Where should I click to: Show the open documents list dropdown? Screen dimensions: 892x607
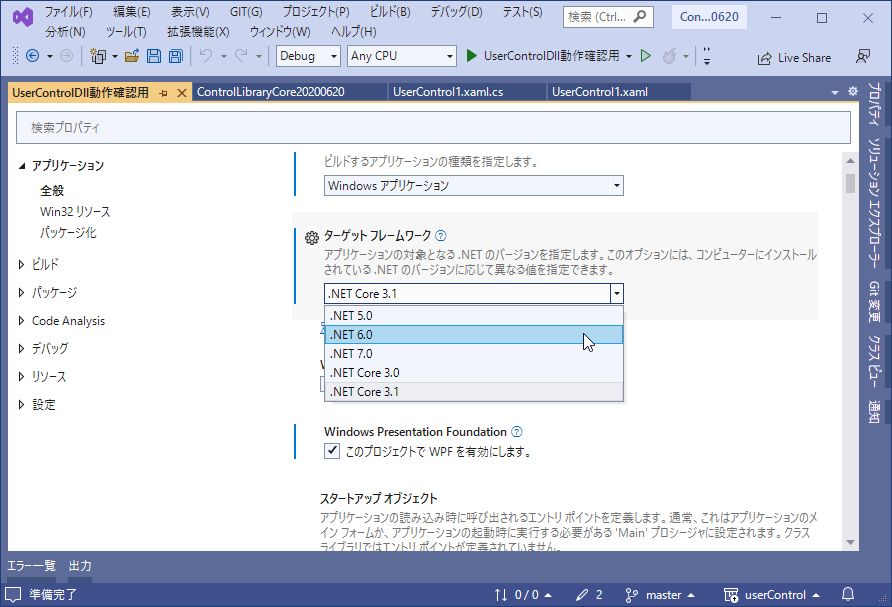tap(835, 92)
